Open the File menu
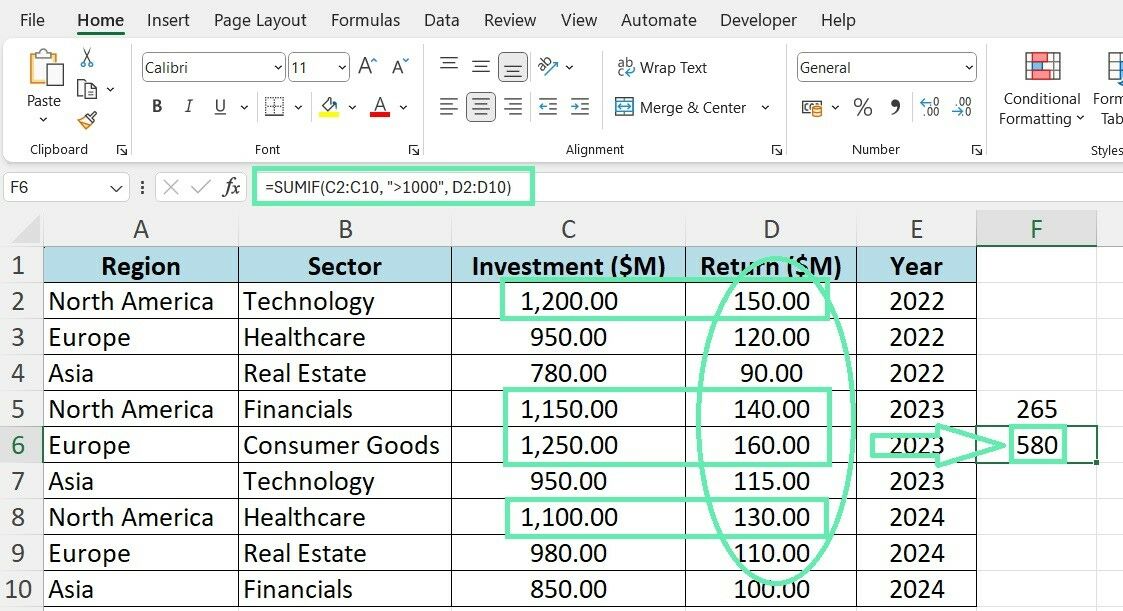The height and width of the screenshot is (611, 1123). [x=32, y=20]
